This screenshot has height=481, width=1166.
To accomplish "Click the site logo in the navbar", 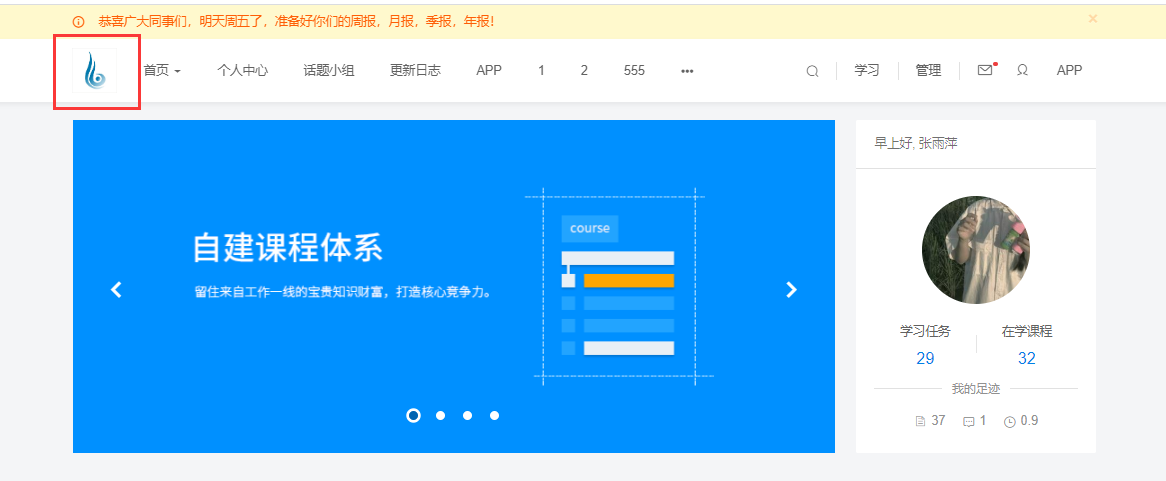I will pos(95,71).
